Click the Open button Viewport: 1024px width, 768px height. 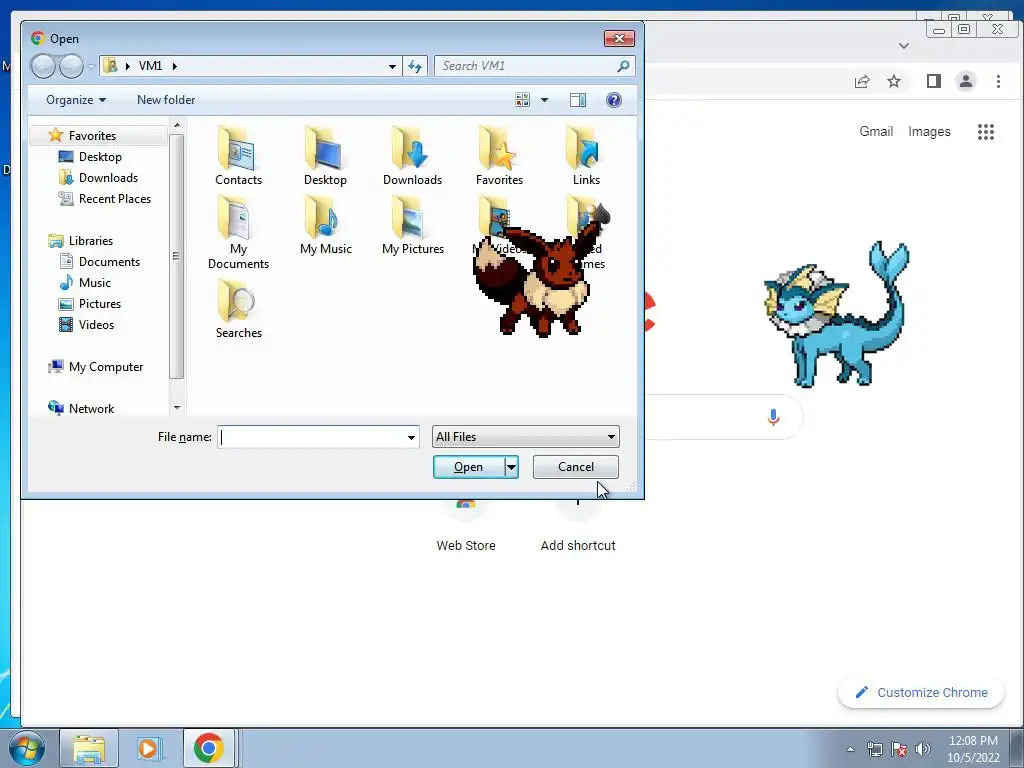[468, 467]
